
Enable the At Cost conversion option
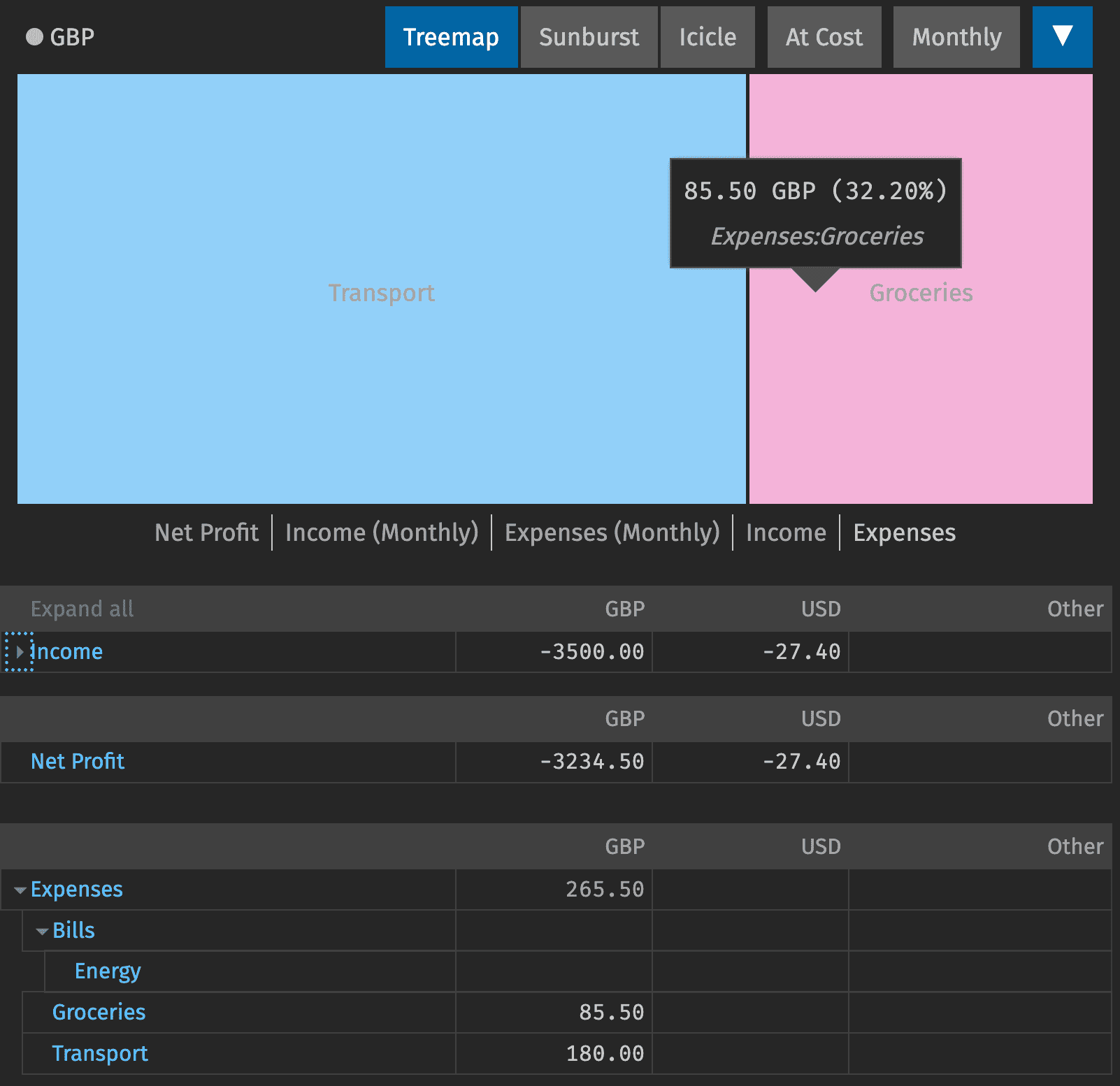click(x=824, y=37)
